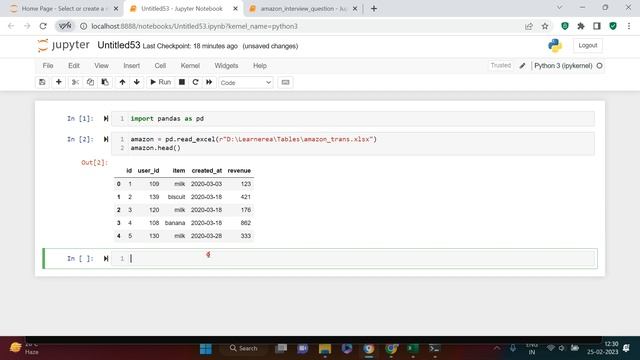Click the browser address bar
The image size is (640, 360).
coord(302,26)
